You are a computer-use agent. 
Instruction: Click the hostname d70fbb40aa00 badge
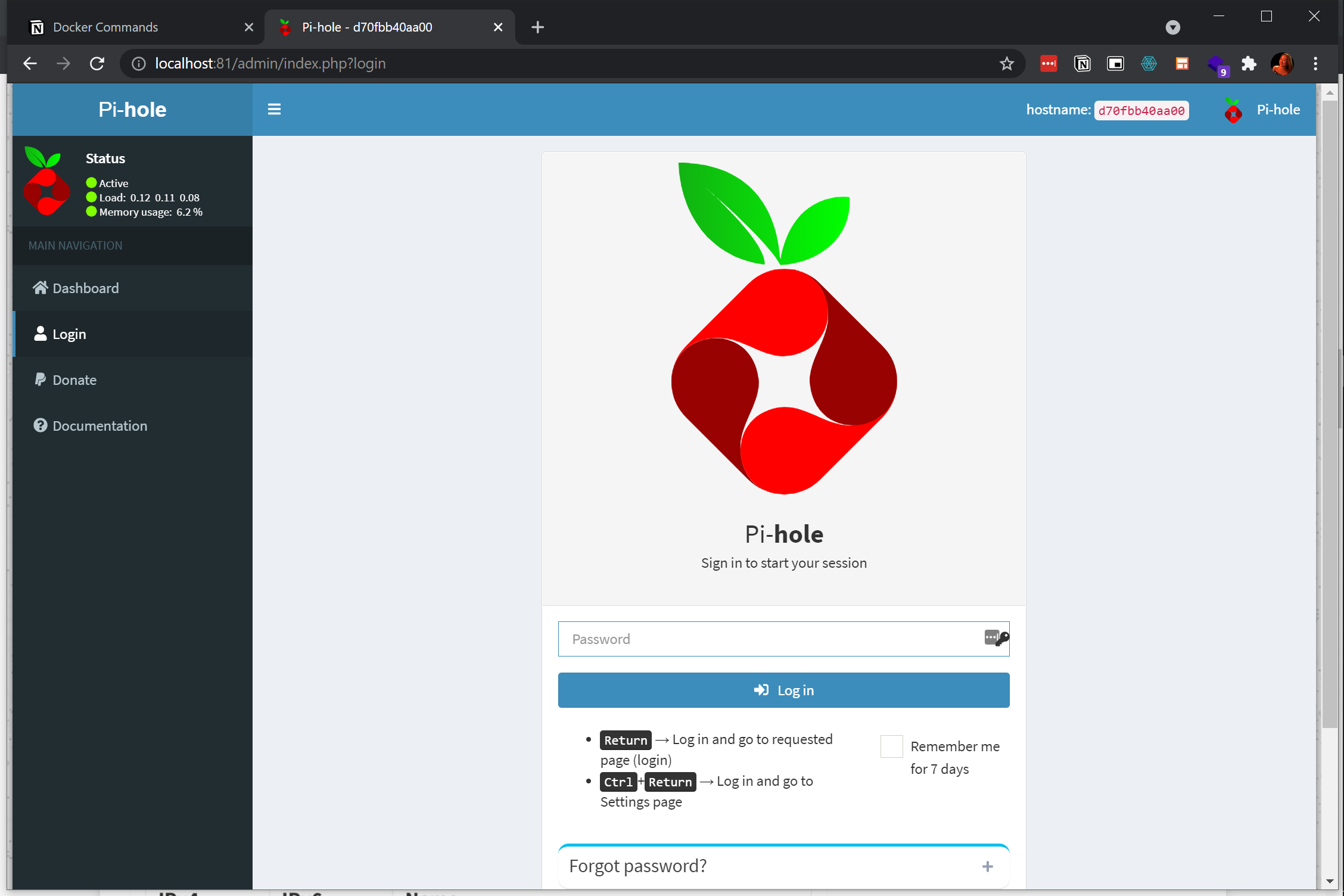(1141, 110)
